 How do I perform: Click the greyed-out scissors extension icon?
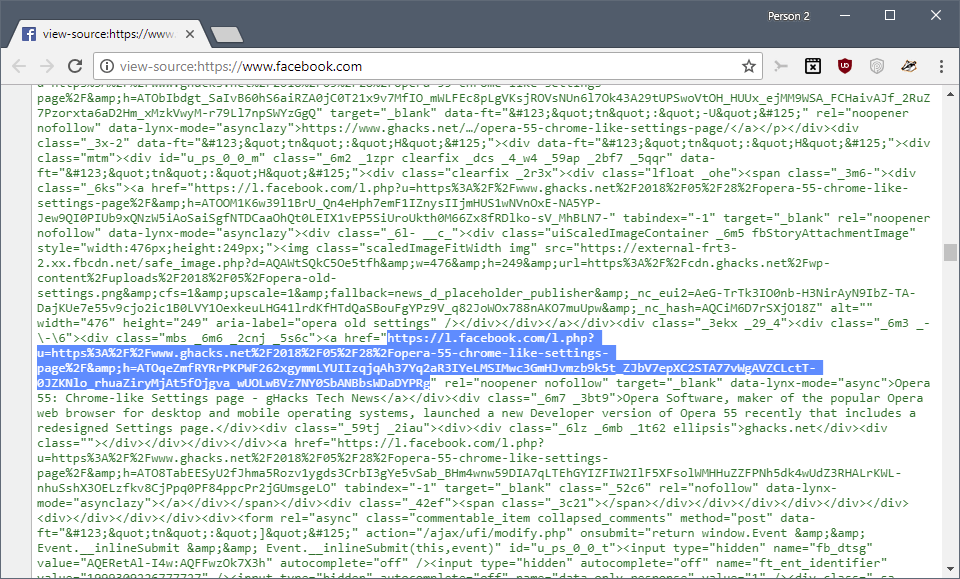[781, 66]
